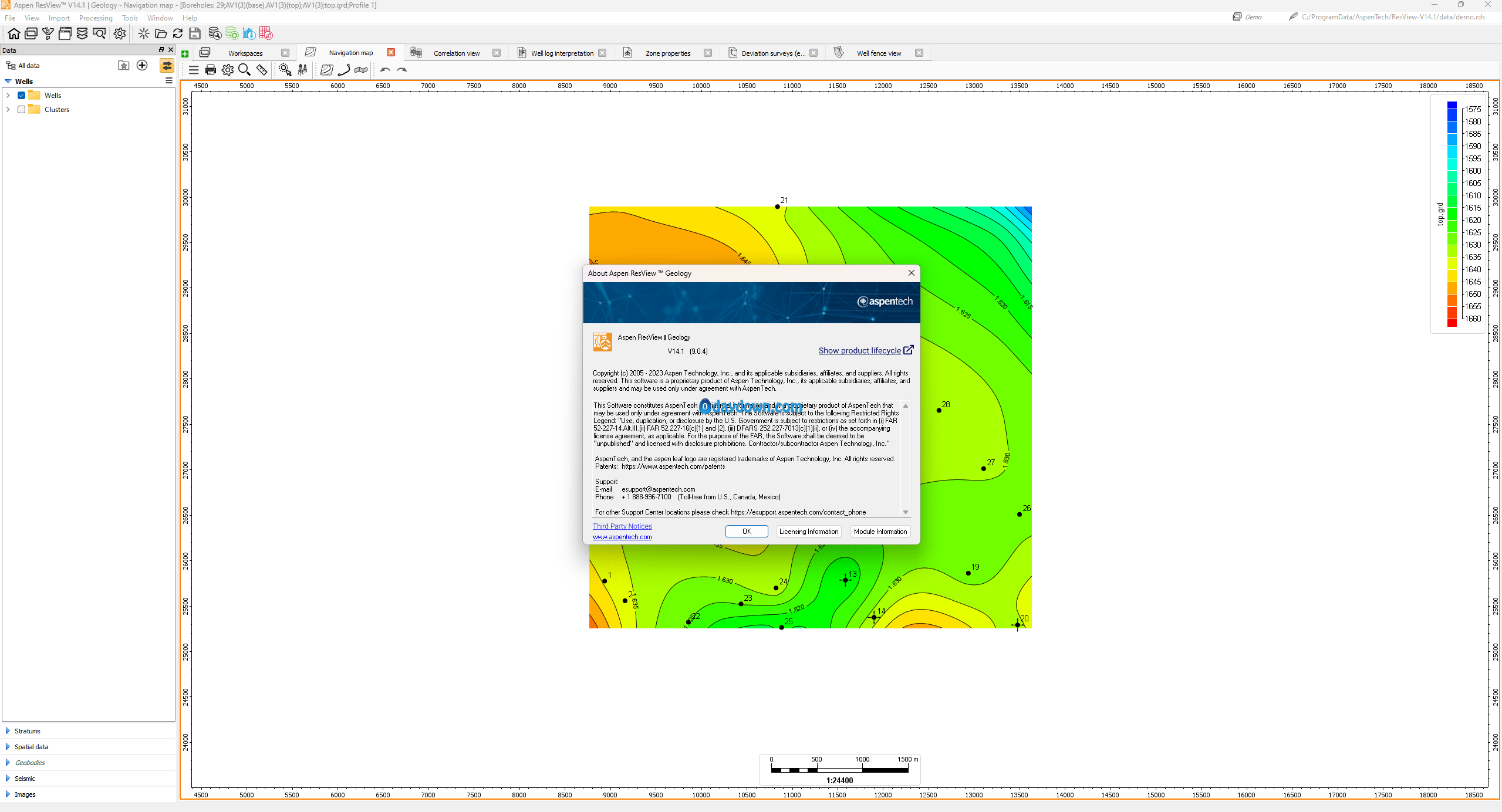This screenshot has width=1502, height=812.
Task: Click the favorites star folder icon
Action: point(123,65)
